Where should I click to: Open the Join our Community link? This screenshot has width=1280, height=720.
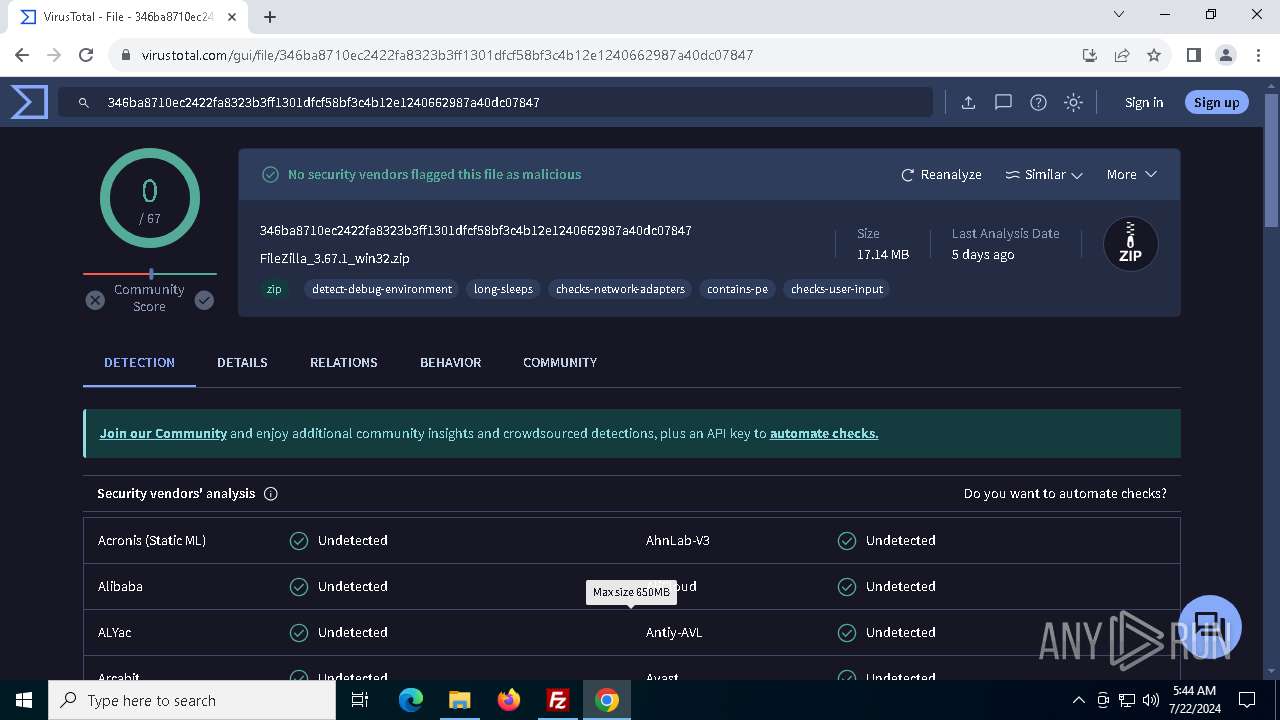pyautogui.click(x=163, y=433)
